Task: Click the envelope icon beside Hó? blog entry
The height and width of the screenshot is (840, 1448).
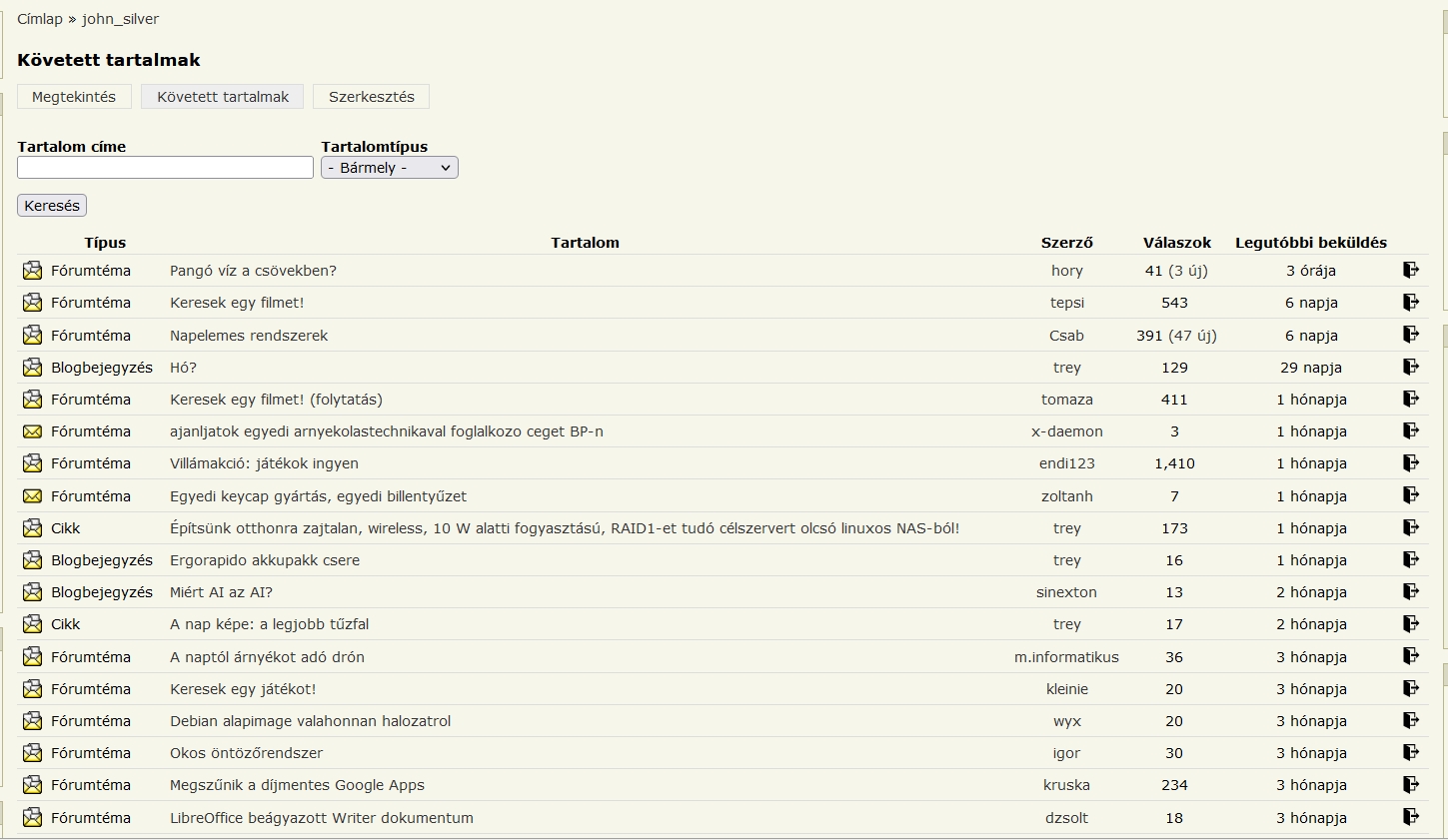Action: tap(33, 367)
